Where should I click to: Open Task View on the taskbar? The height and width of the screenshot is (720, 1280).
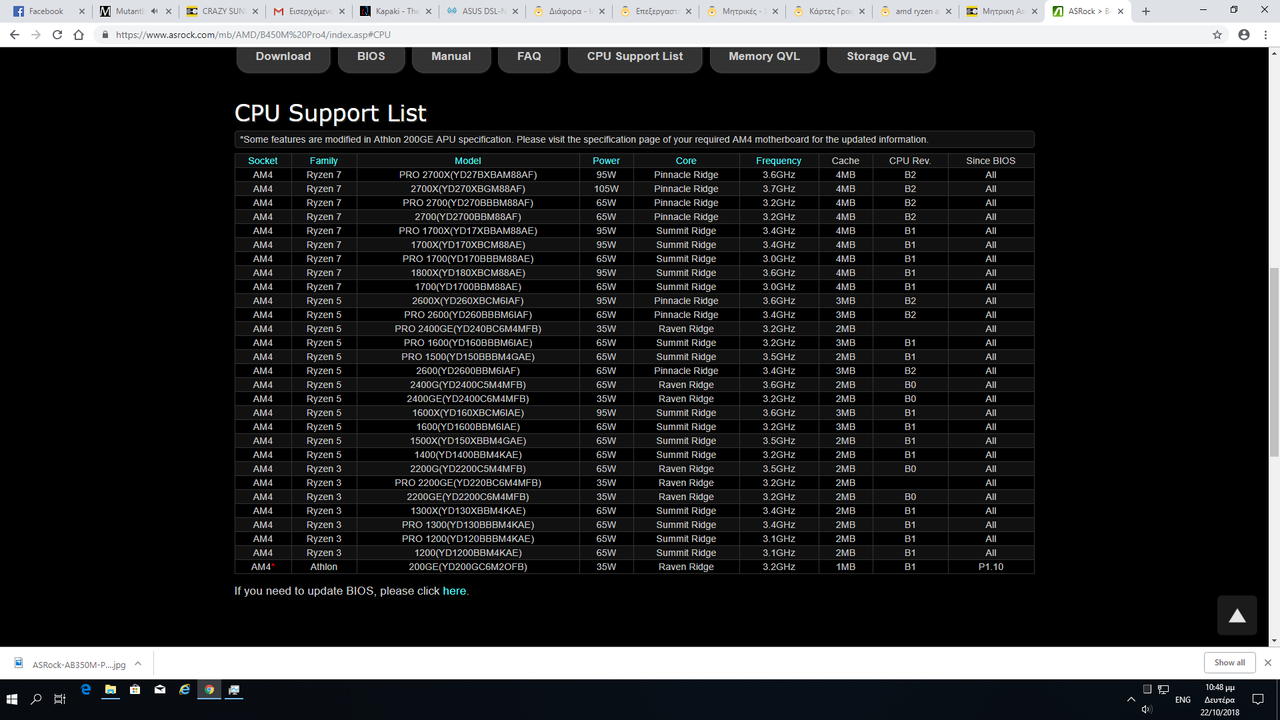pos(60,699)
